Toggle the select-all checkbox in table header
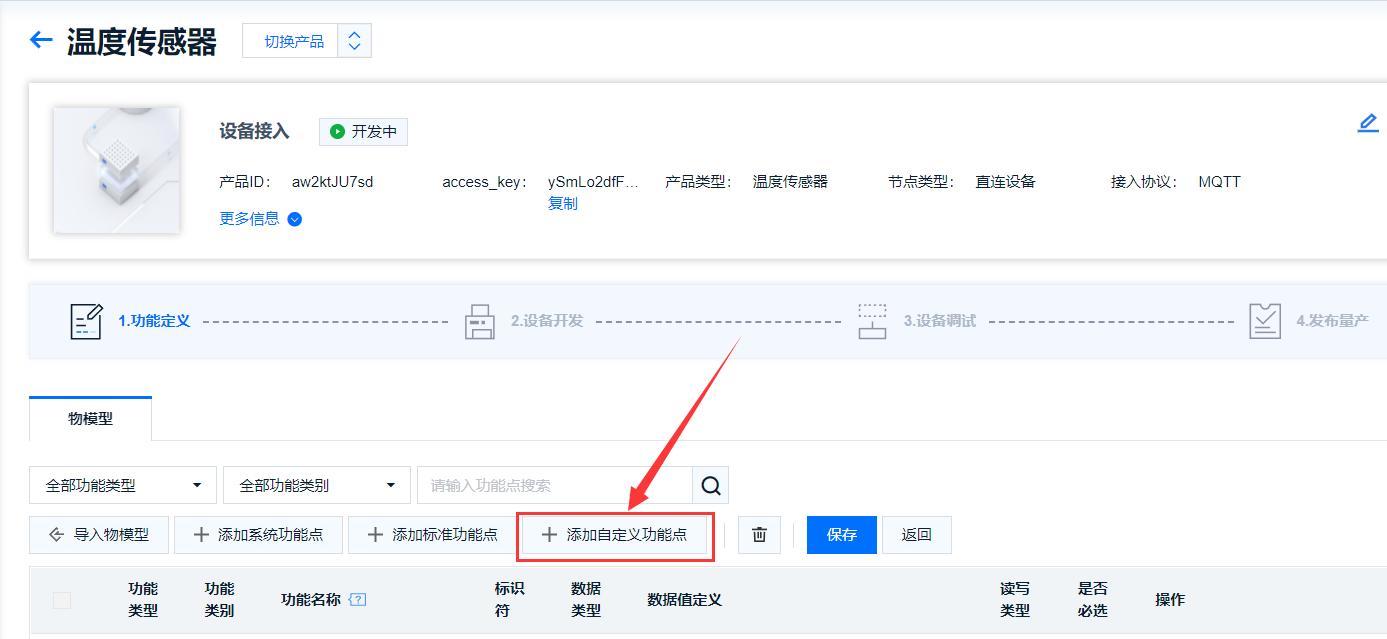The height and width of the screenshot is (639, 1387). (62, 599)
